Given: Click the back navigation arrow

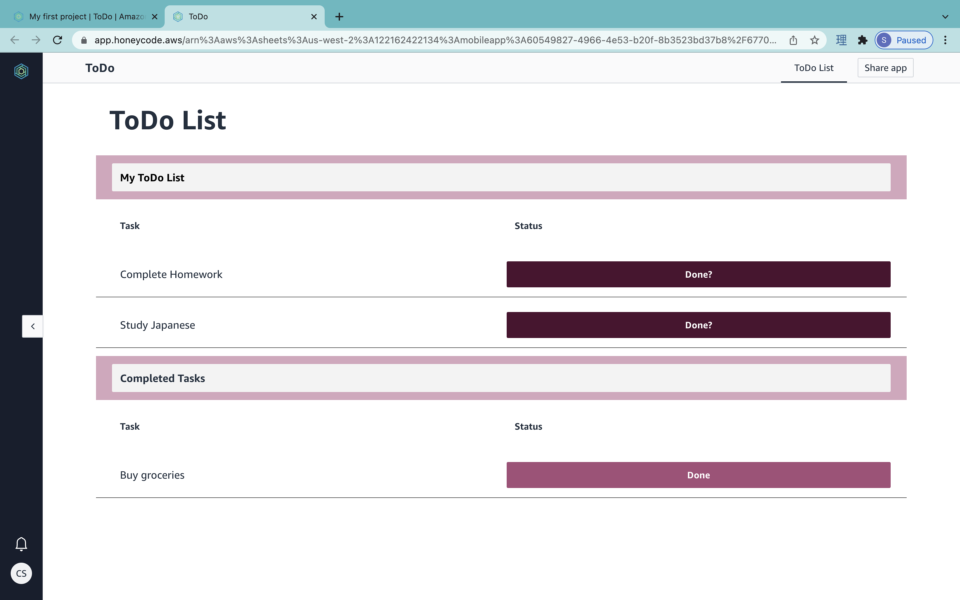Looking at the screenshot, I should [15, 40].
